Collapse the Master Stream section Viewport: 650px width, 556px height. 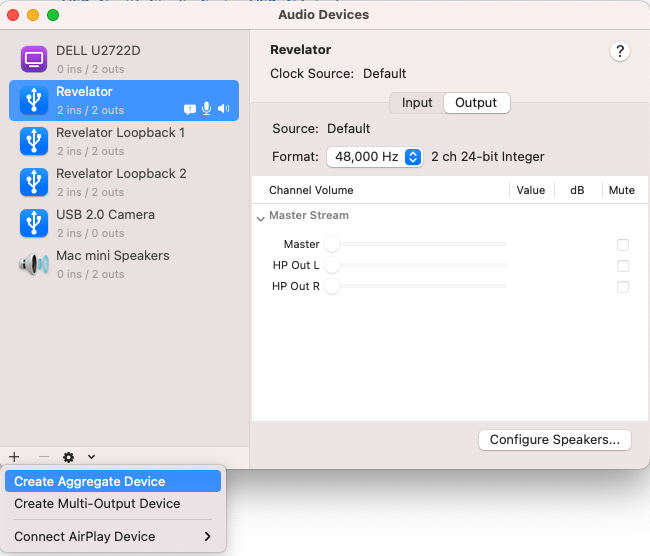(261, 219)
